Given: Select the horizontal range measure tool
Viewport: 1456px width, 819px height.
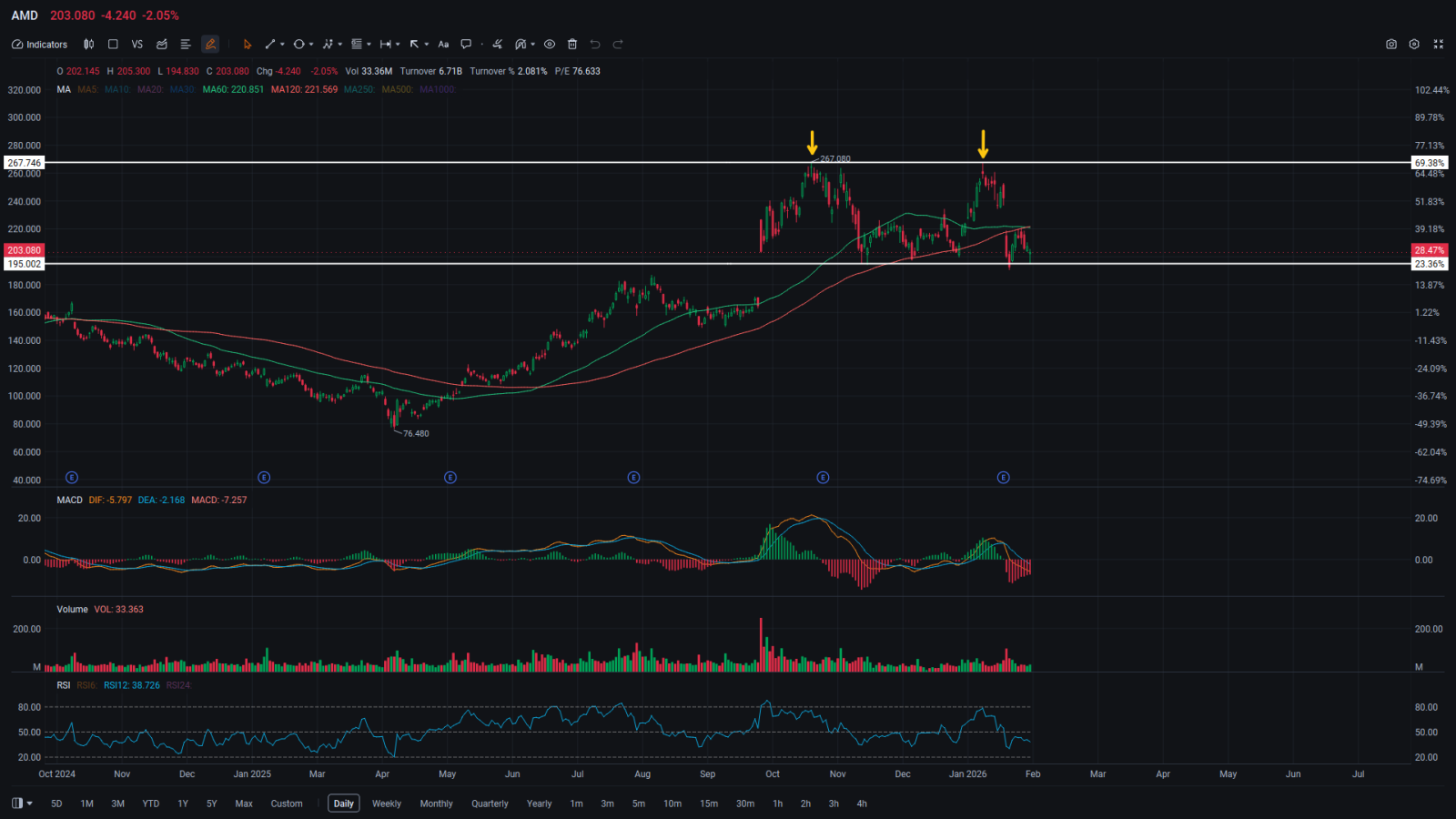Looking at the screenshot, I should [x=386, y=44].
